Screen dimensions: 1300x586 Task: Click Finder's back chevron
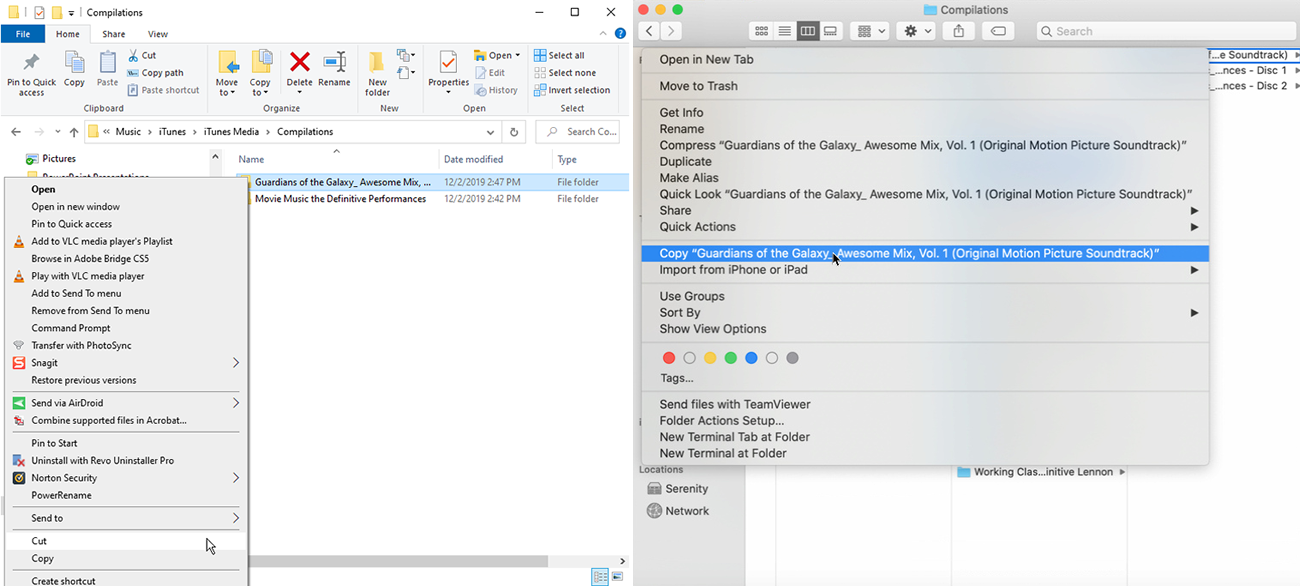click(650, 32)
